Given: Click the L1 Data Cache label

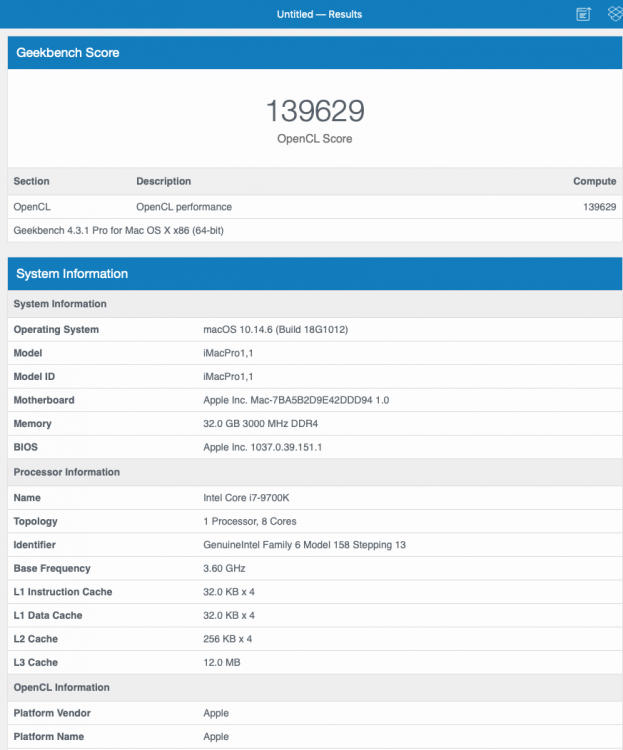Looking at the screenshot, I should [48, 615].
